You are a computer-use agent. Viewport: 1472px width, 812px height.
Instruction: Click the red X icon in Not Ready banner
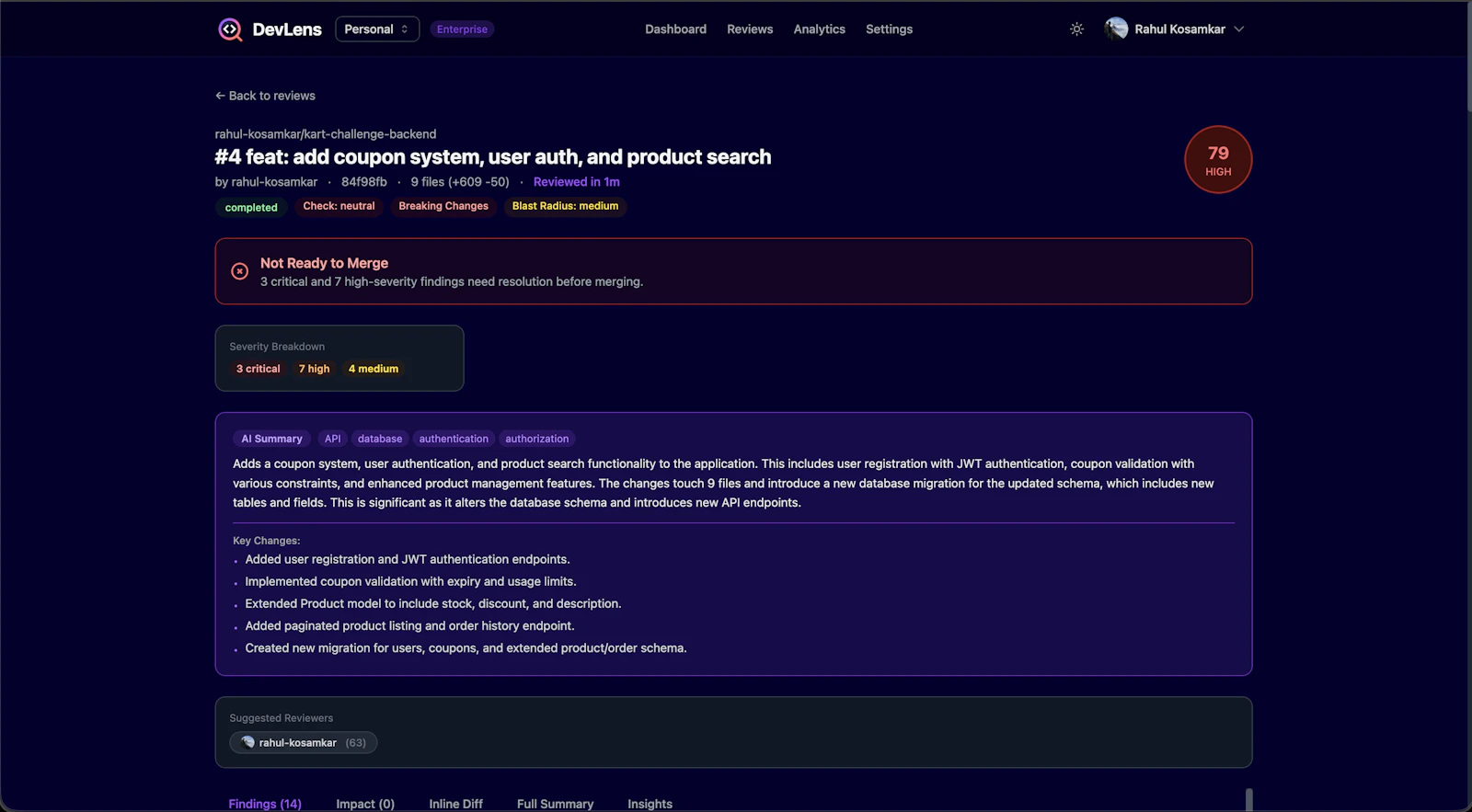pyautogui.click(x=239, y=271)
